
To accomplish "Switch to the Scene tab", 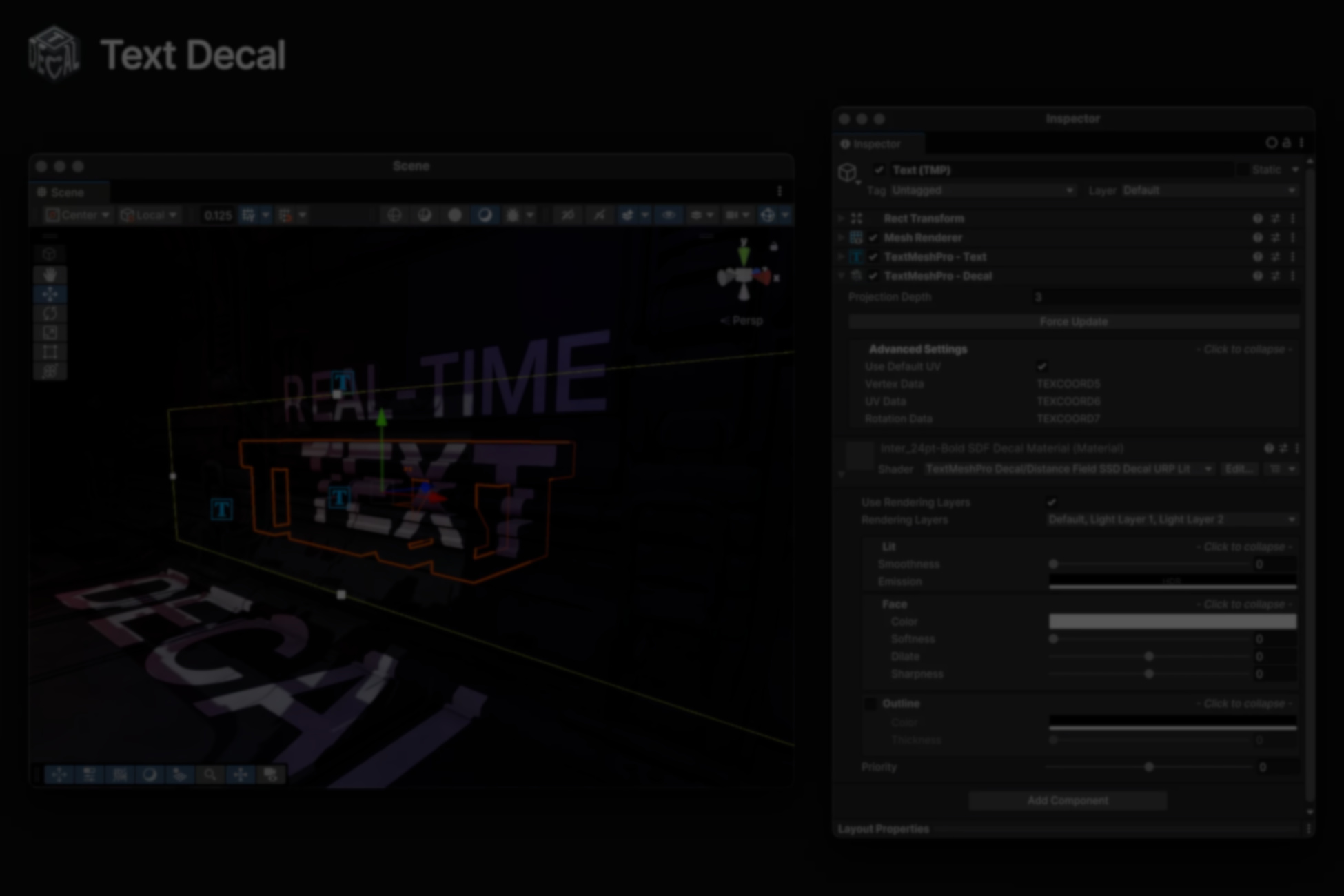I will click(x=66, y=192).
